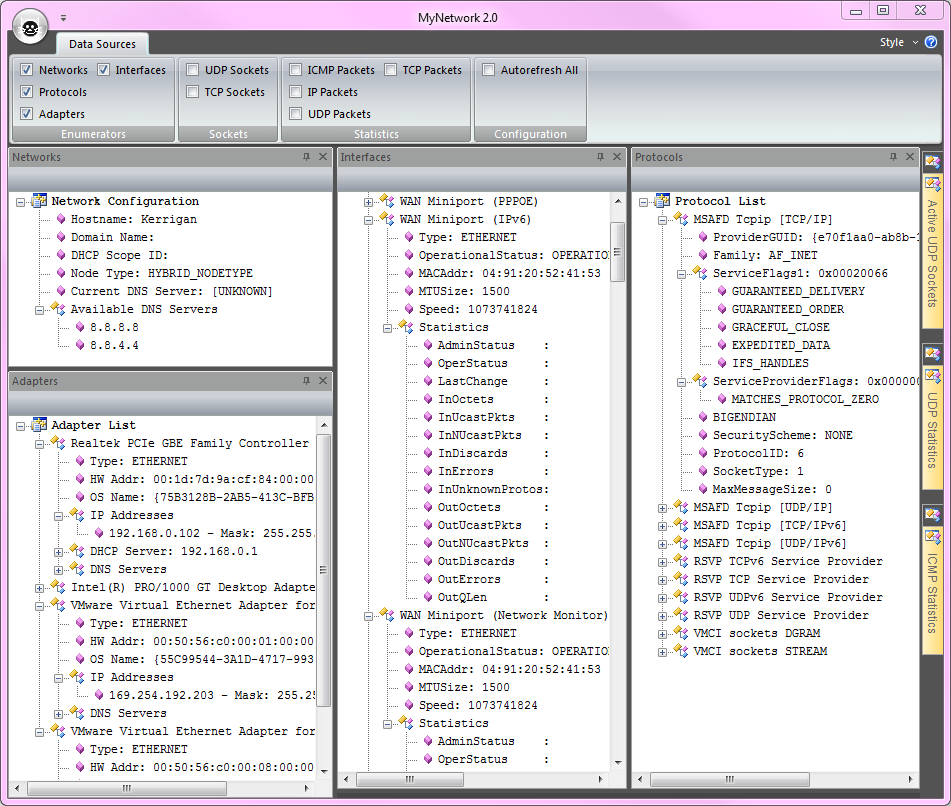Click the Network Configuration root icon
This screenshot has width=951, height=806.
pyautogui.click(x=40, y=201)
